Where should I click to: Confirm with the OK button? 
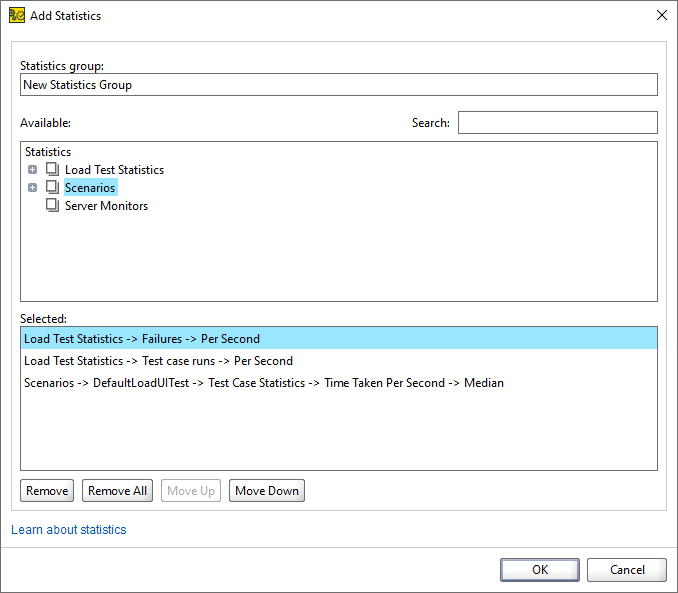click(x=540, y=570)
